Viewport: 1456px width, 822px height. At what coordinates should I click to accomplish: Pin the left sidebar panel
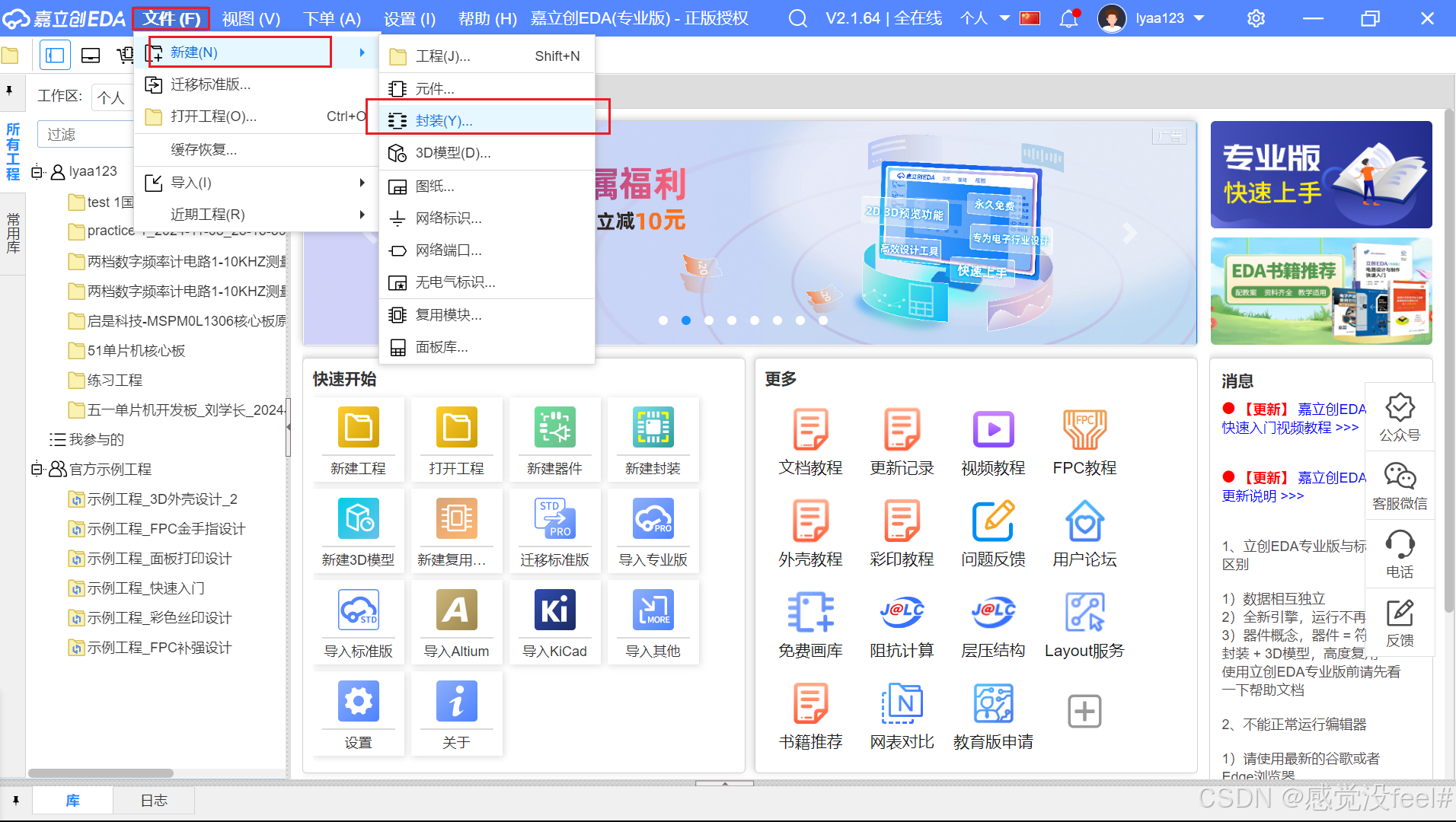[9, 91]
